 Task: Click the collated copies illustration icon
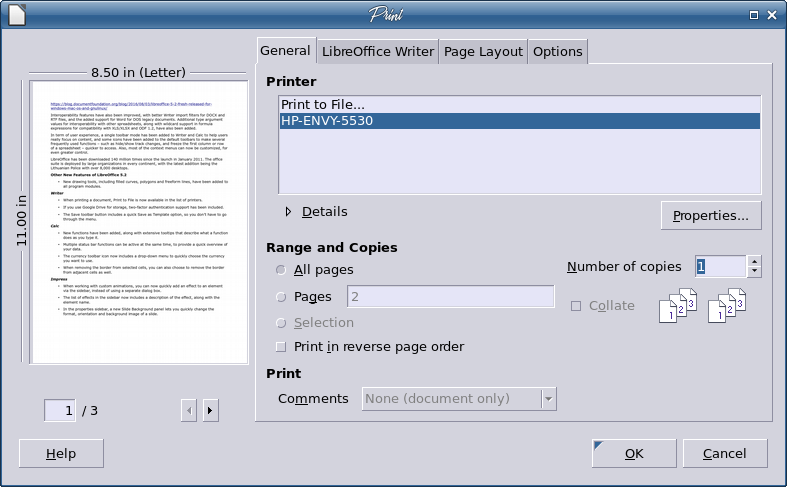click(678, 305)
